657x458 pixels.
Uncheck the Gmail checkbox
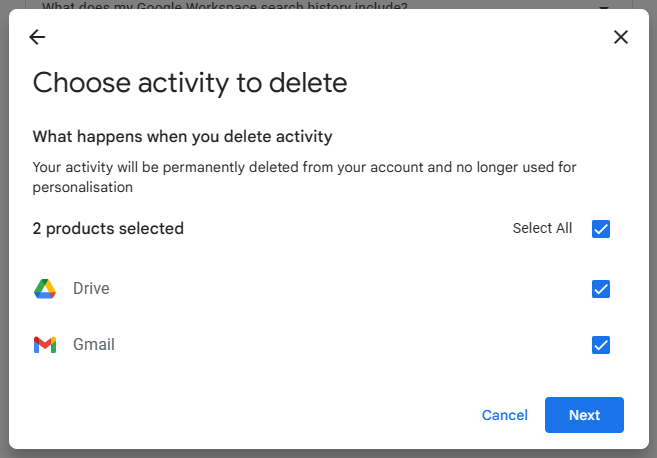click(600, 345)
